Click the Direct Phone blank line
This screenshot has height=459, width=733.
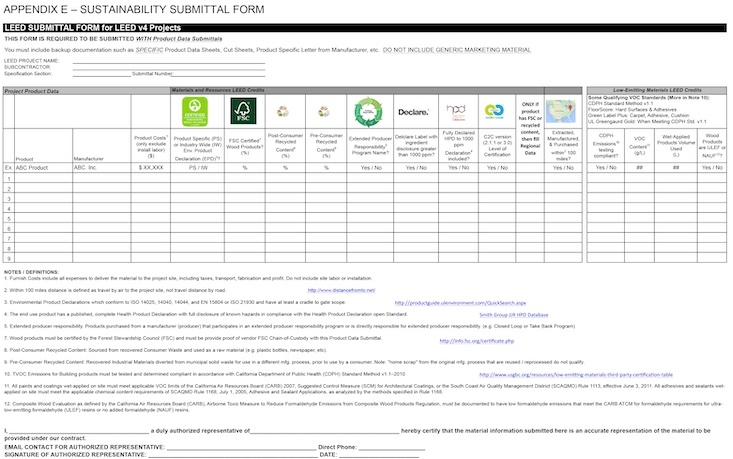392,447
